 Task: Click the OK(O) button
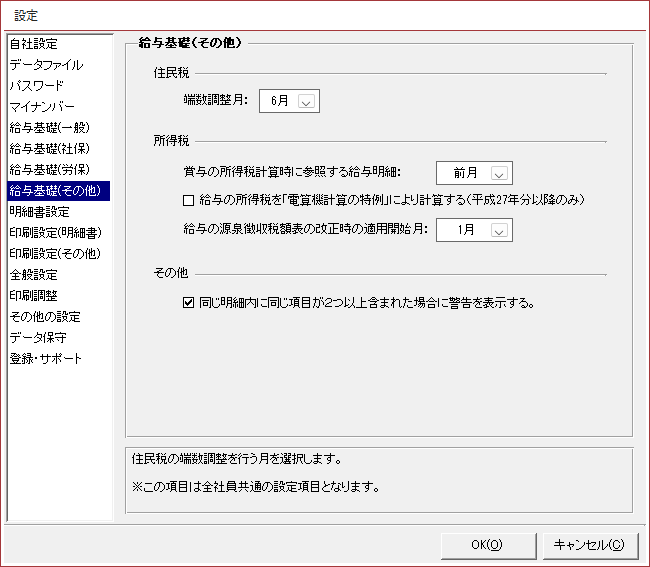click(x=486, y=545)
